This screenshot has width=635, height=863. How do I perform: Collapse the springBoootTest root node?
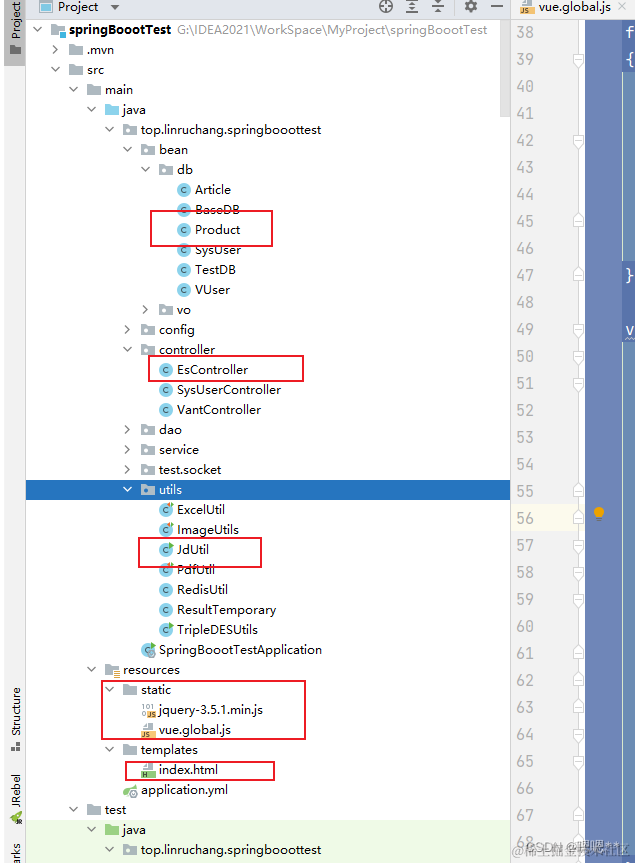pos(37,29)
